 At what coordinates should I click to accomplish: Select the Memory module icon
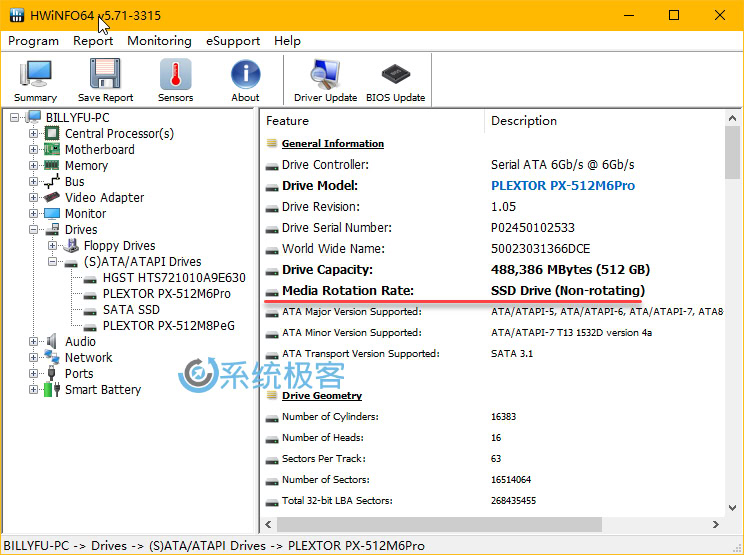pos(52,165)
